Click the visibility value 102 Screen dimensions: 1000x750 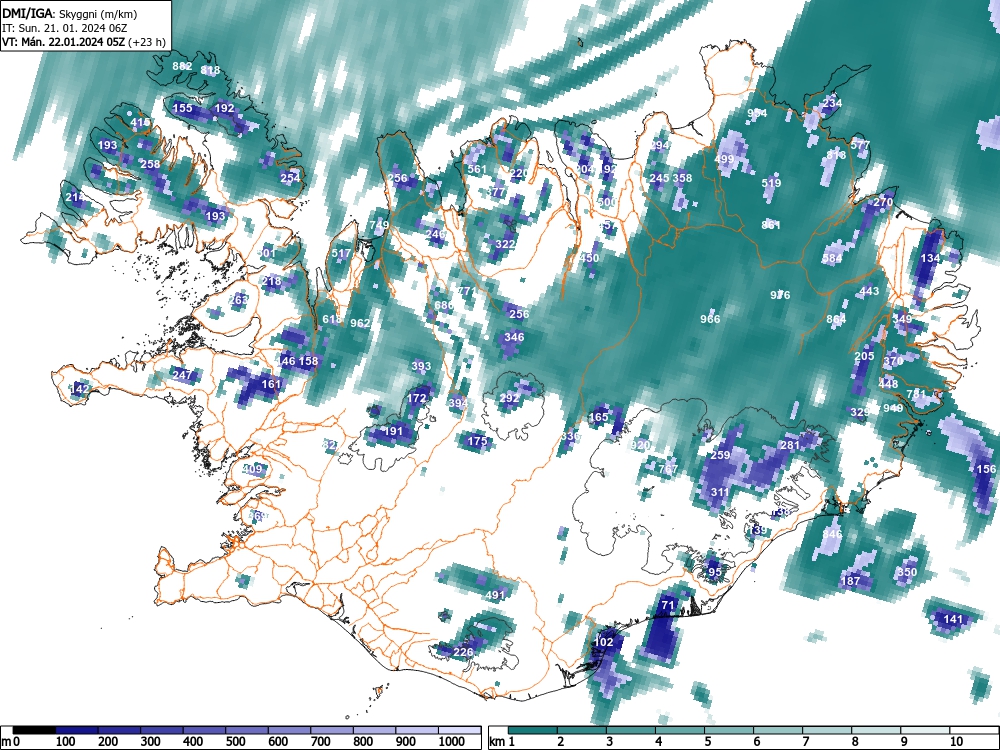click(x=603, y=642)
